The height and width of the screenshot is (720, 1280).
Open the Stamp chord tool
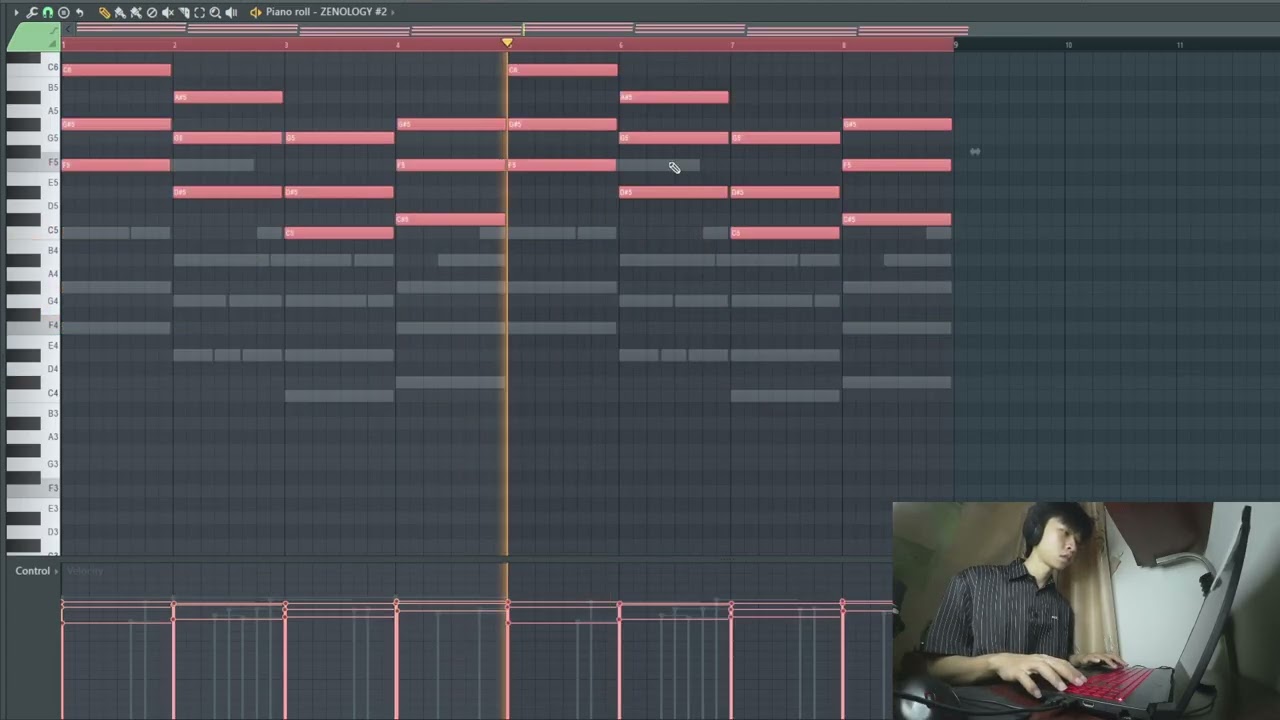tap(64, 13)
